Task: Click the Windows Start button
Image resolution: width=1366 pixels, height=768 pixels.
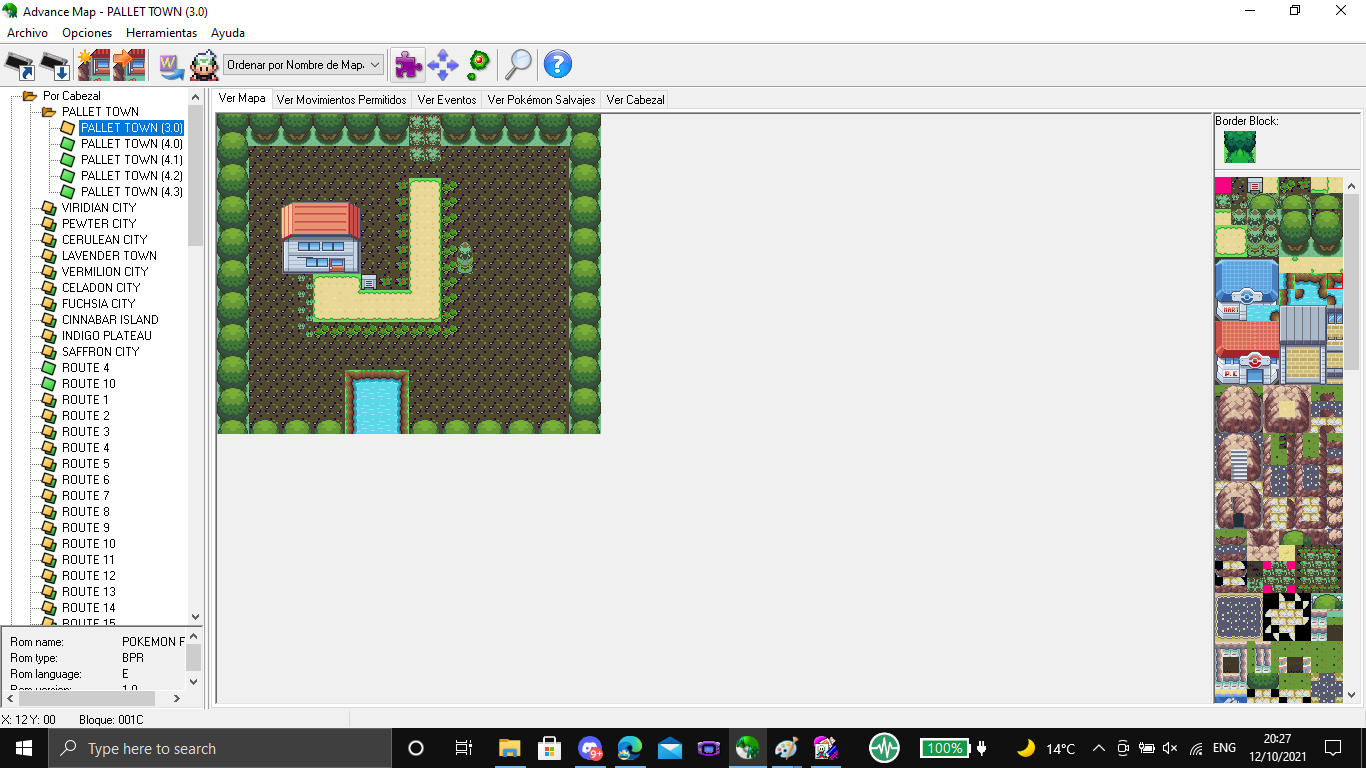Action: point(23,748)
